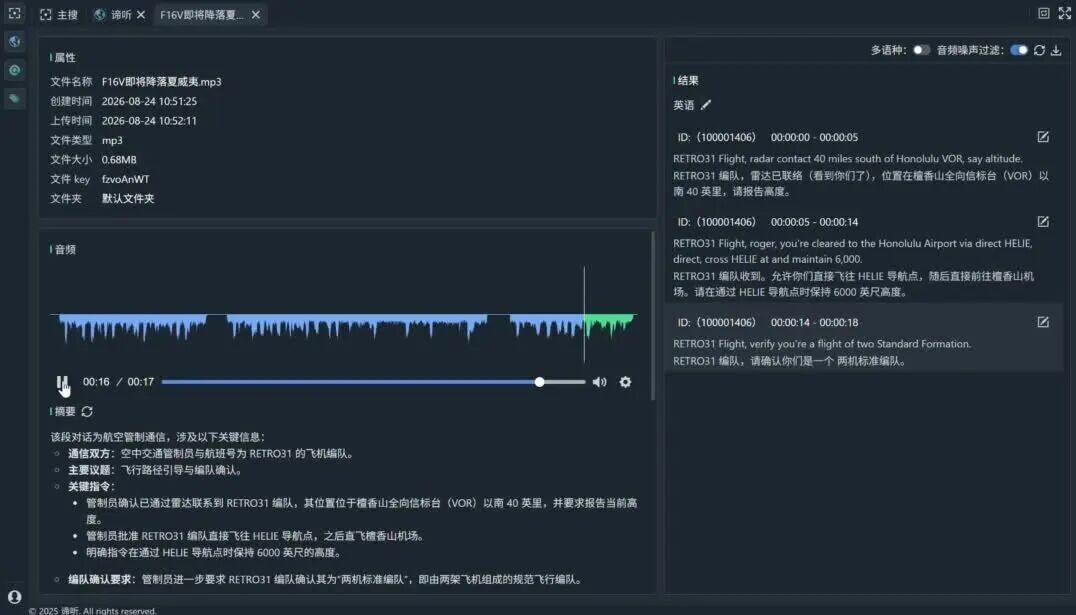Click the 结果 section heading
The height and width of the screenshot is (615, 1076).
[x=688, y=80]
